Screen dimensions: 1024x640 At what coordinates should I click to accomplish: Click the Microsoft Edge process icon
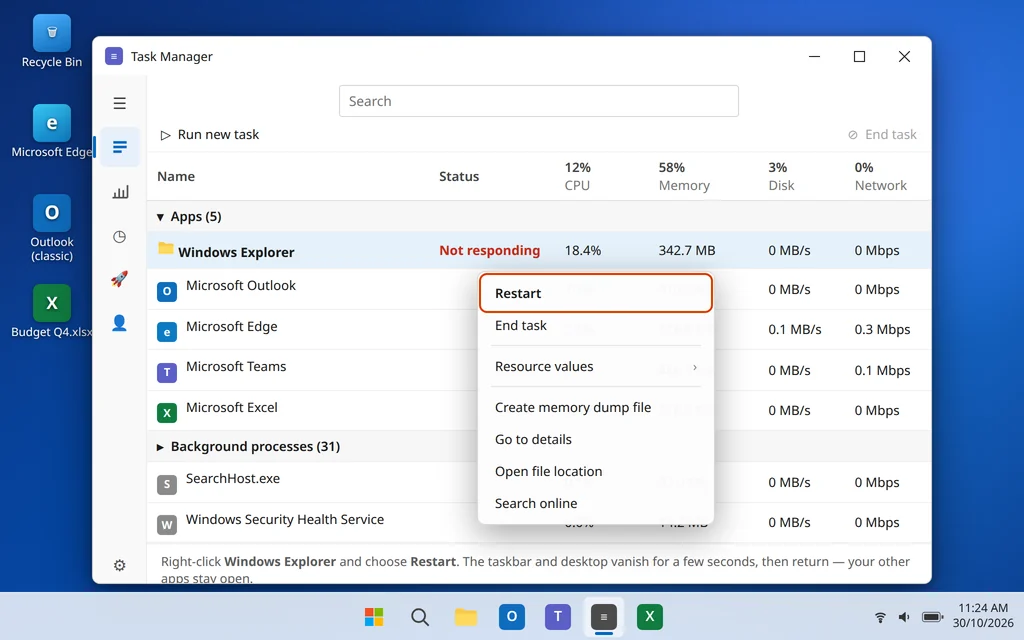tap(167, 332)
